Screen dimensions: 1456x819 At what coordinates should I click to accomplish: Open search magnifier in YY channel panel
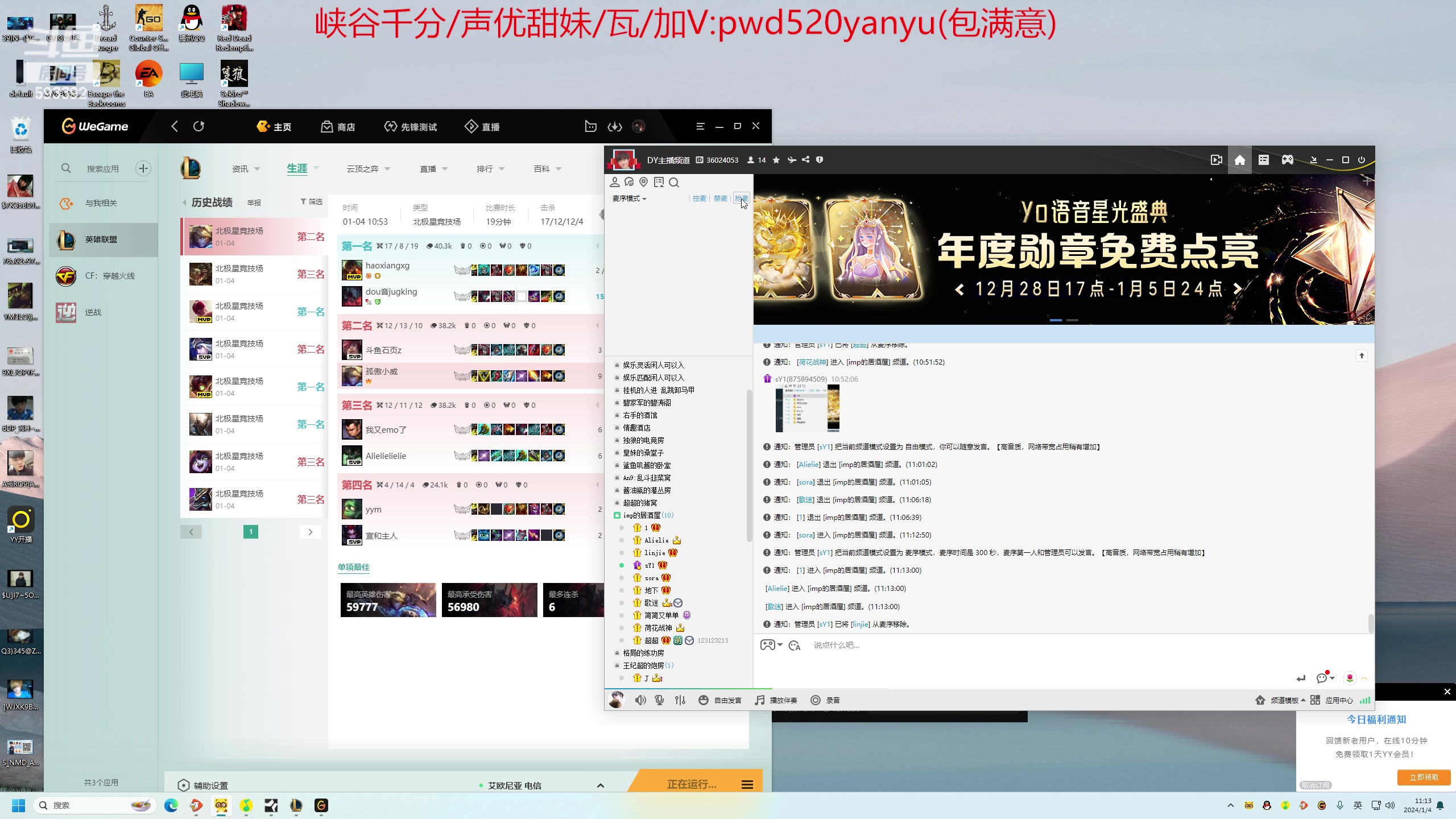point(674,182)
